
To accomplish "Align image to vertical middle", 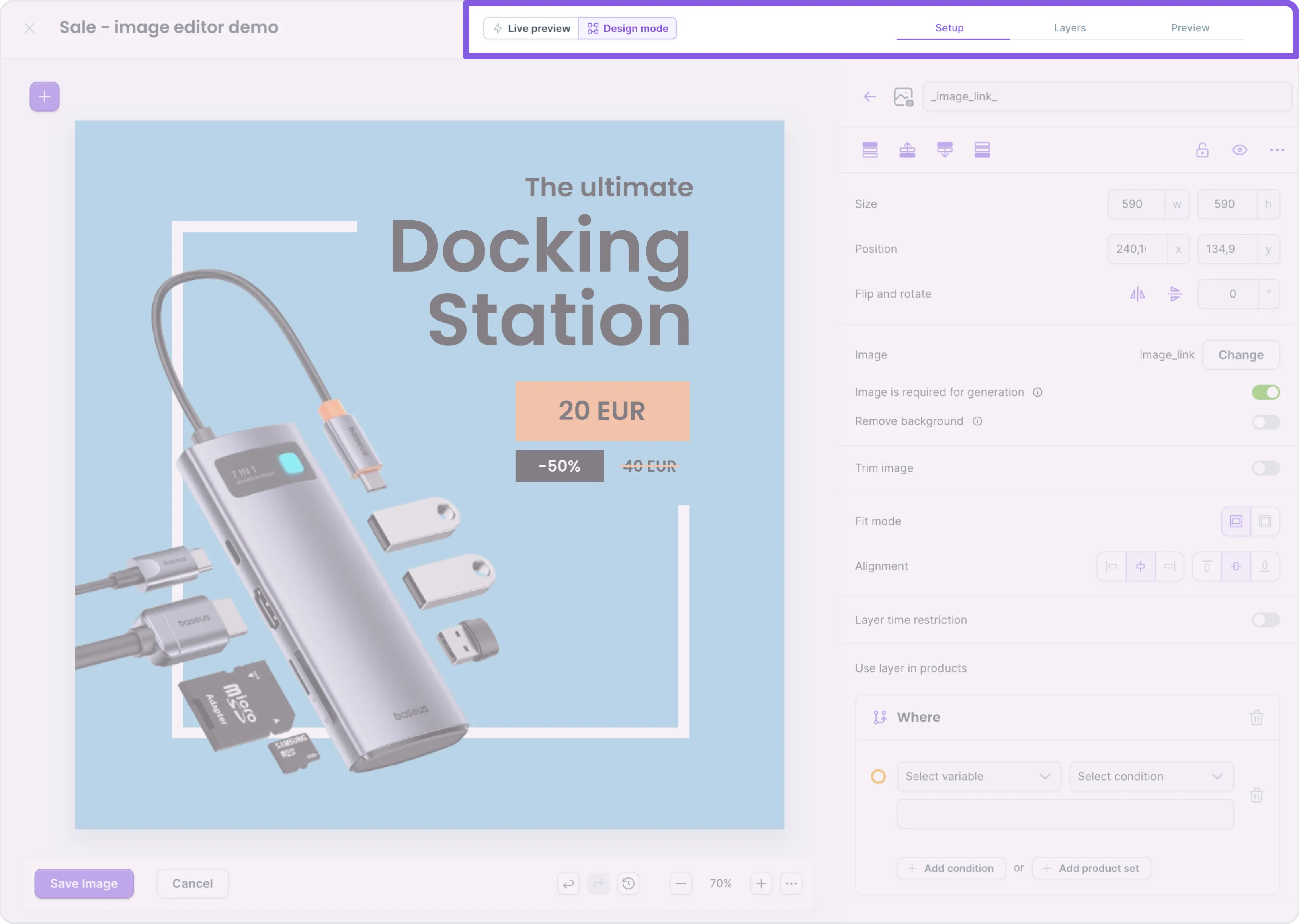I will [1236, 566].
